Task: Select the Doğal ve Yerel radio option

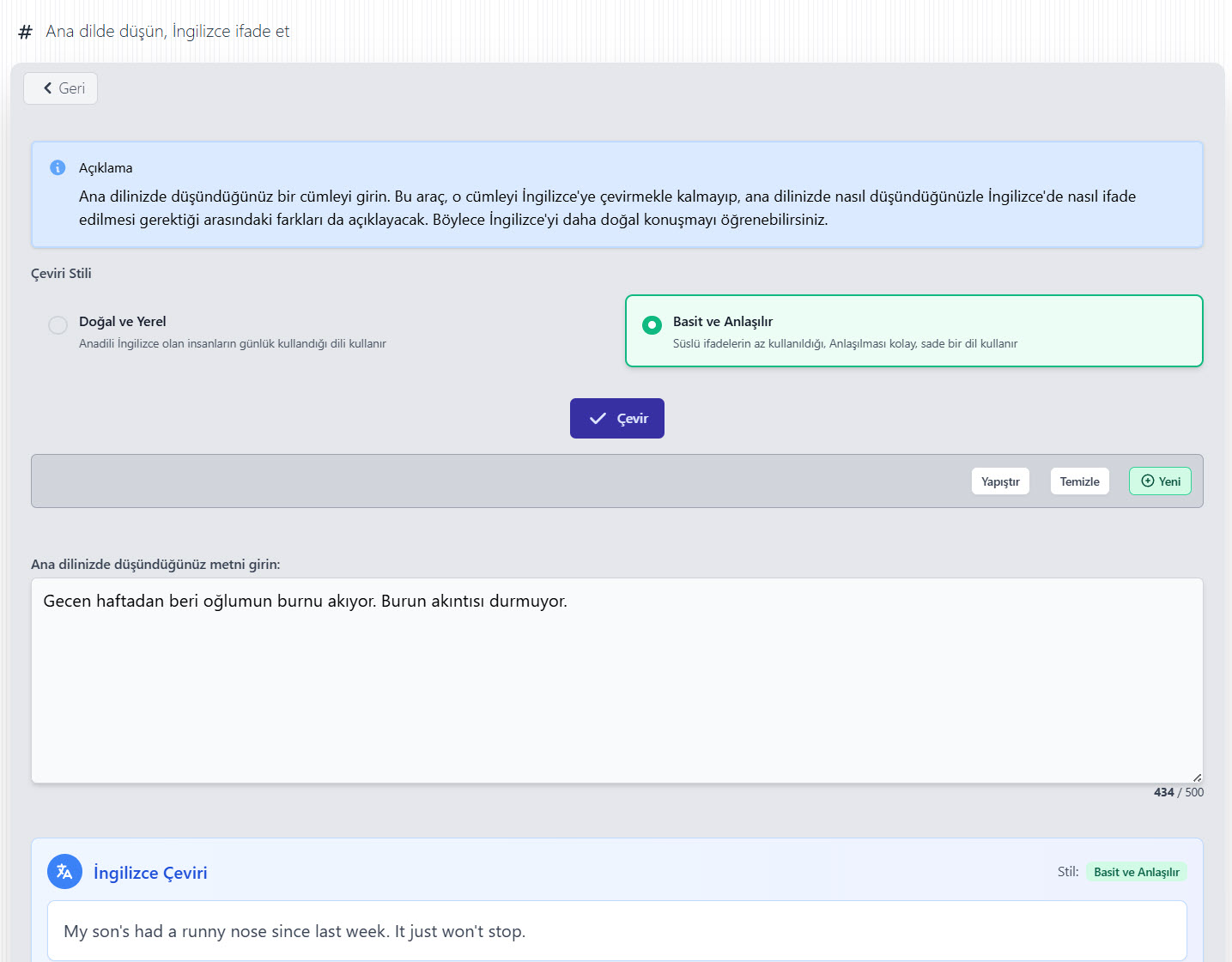Action: coord(58,325)
